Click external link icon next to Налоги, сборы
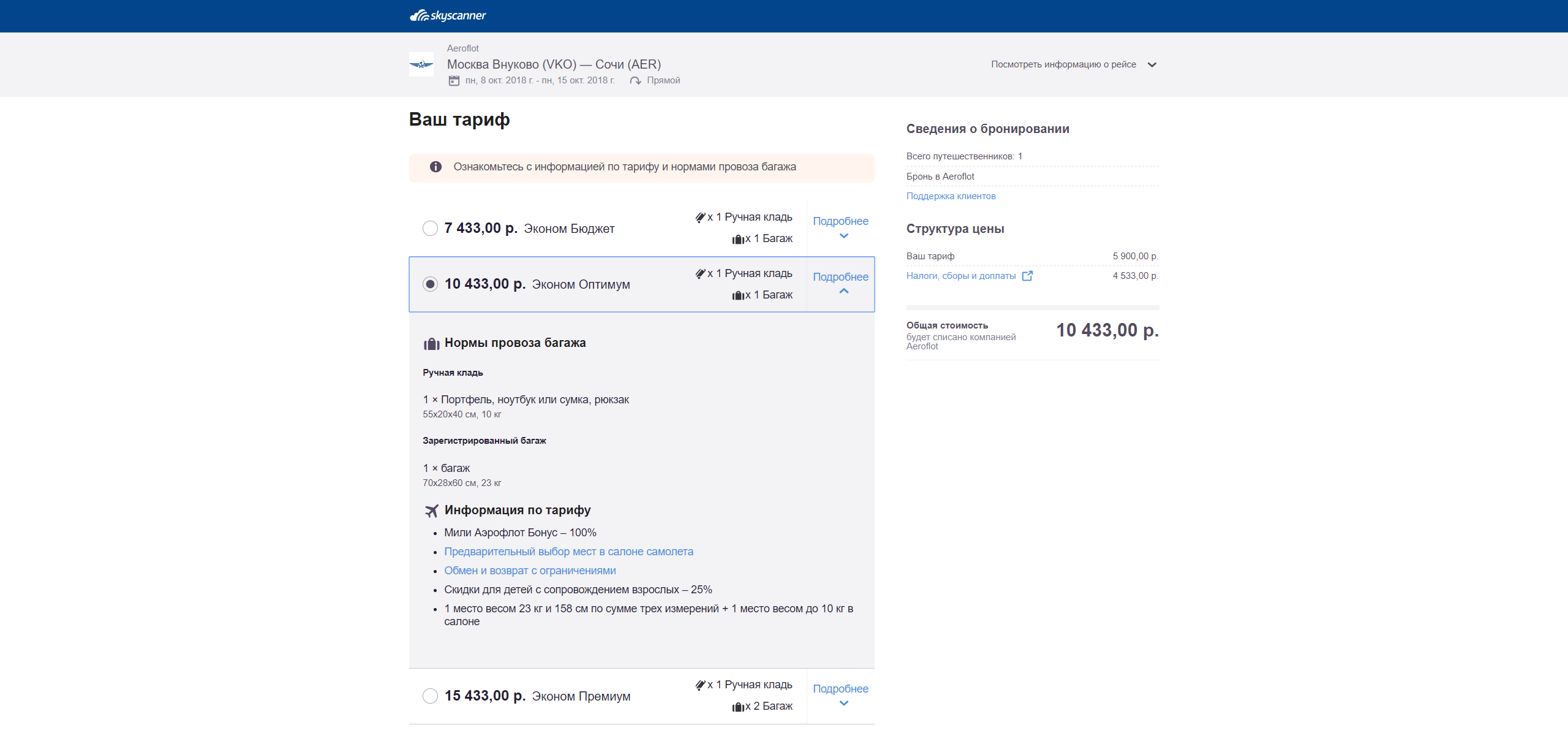Image resolution: width=1568 pixels, height=741 pixels. point(1027,276)
